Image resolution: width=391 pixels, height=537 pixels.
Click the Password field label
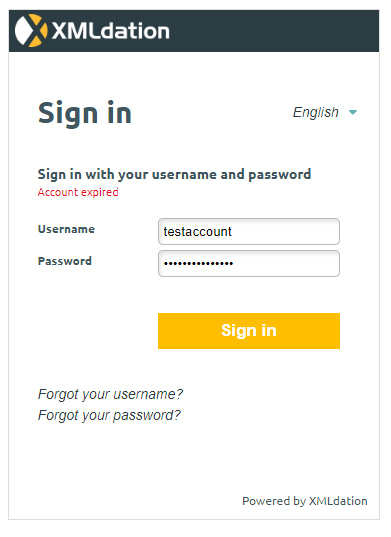pos(65,261)
